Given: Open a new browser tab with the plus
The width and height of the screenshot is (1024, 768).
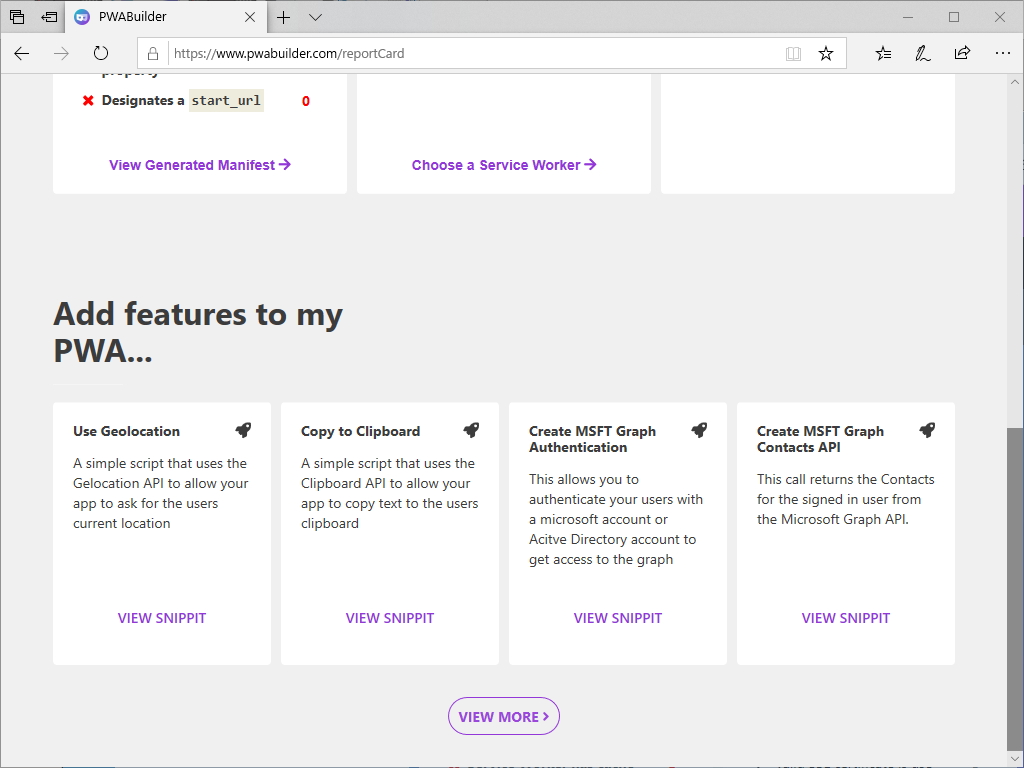Looking at the screenshot, I should click(x=283, y=17).
